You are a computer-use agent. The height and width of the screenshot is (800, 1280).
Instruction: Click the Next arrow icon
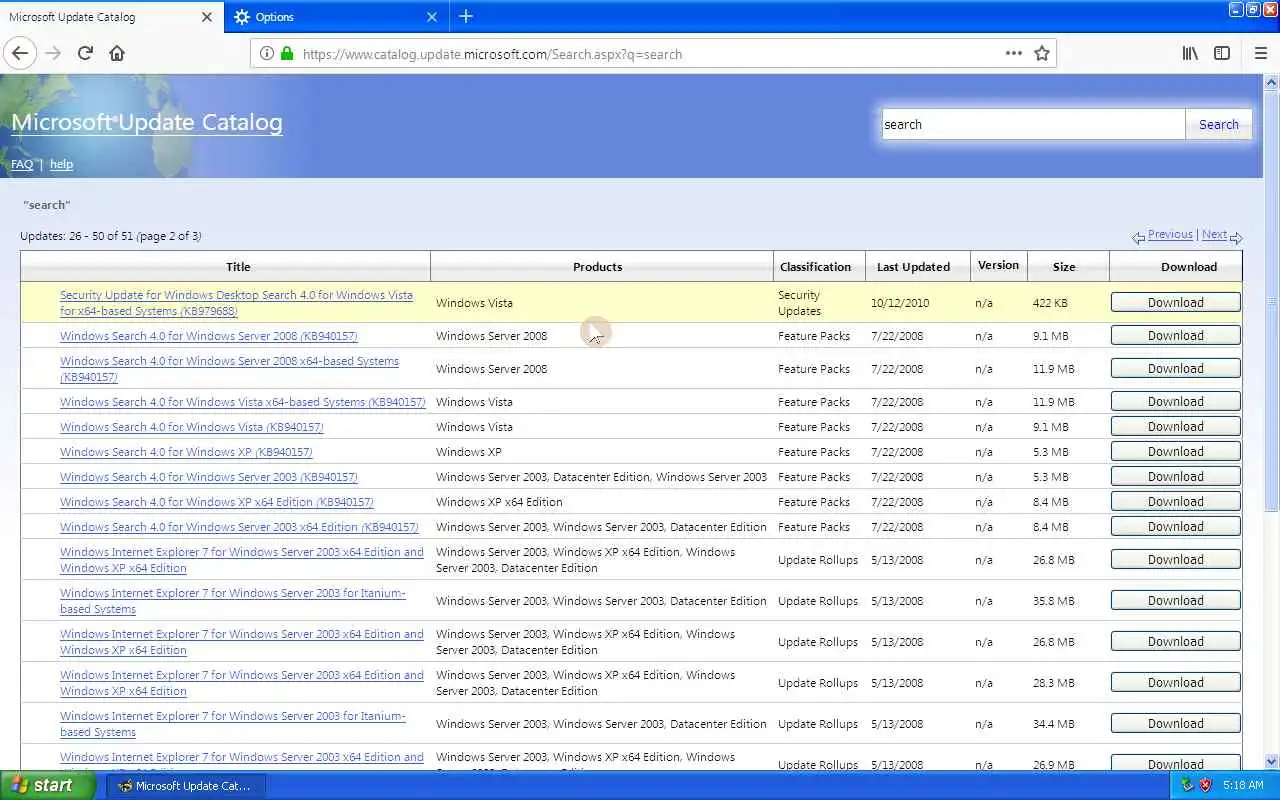[x=1236, y=238]
